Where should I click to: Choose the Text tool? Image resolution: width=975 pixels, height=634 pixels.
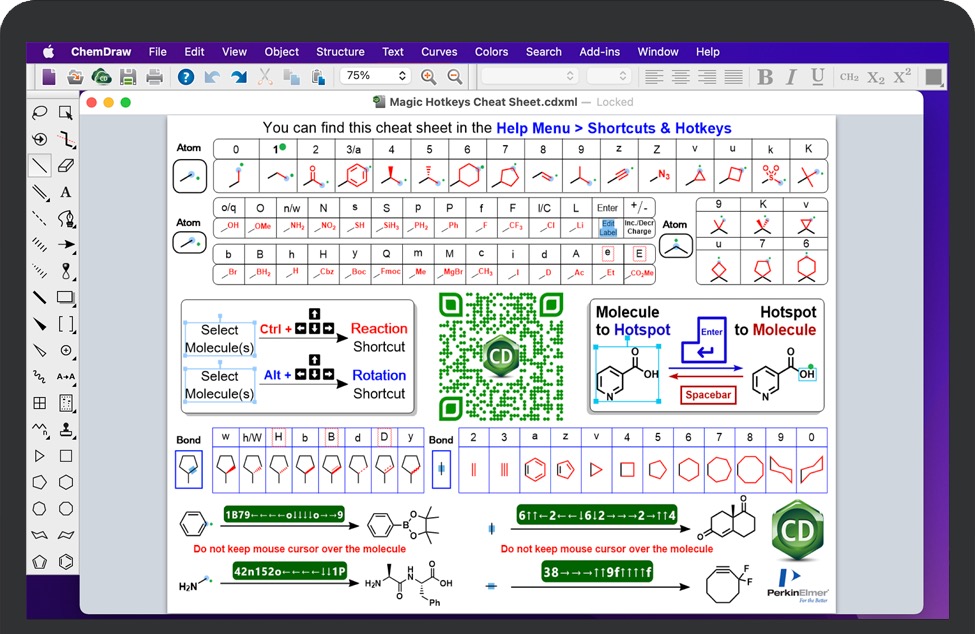pos(66,192)
